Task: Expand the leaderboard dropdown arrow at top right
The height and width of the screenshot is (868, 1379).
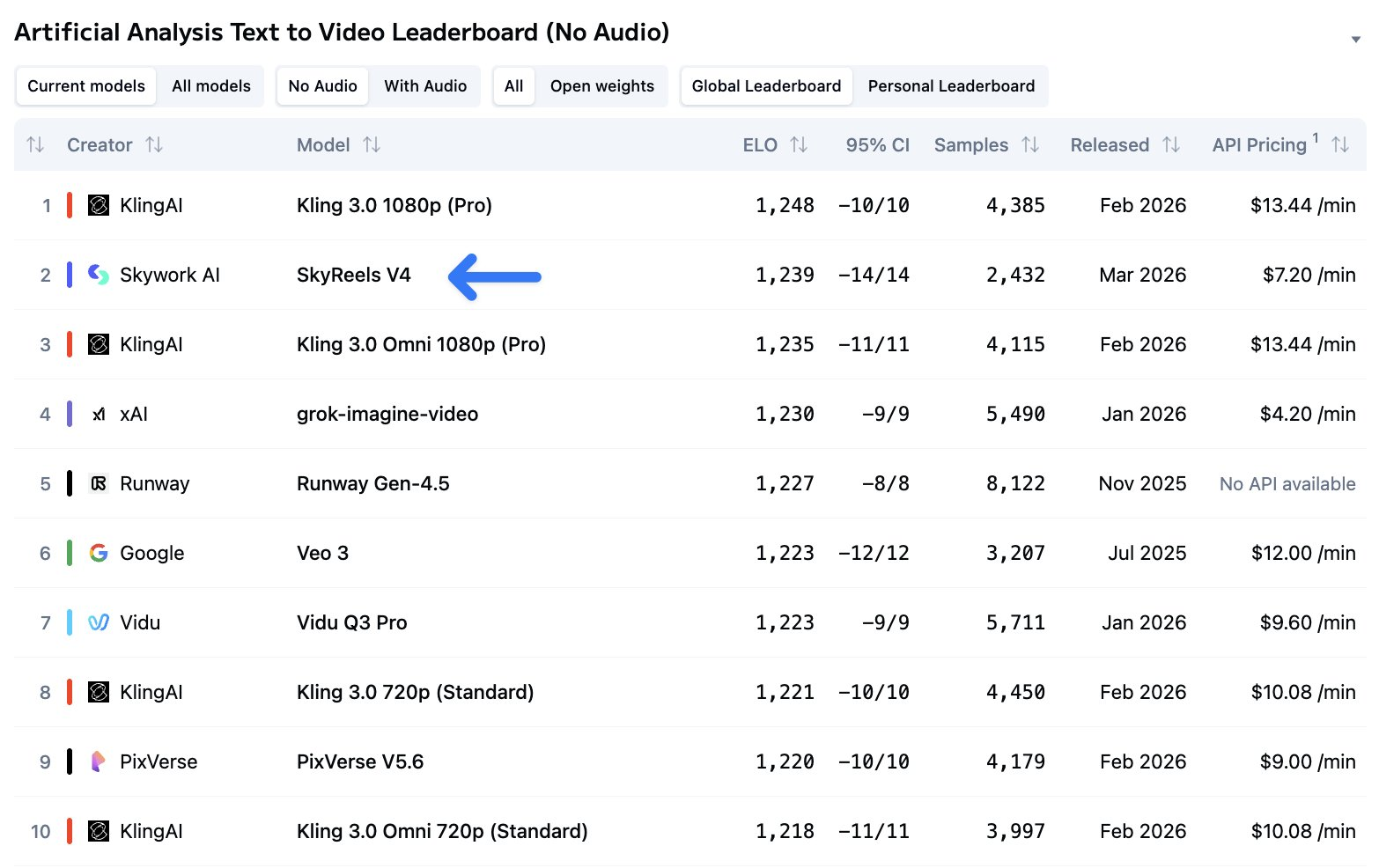Action: pos(1355,40)
